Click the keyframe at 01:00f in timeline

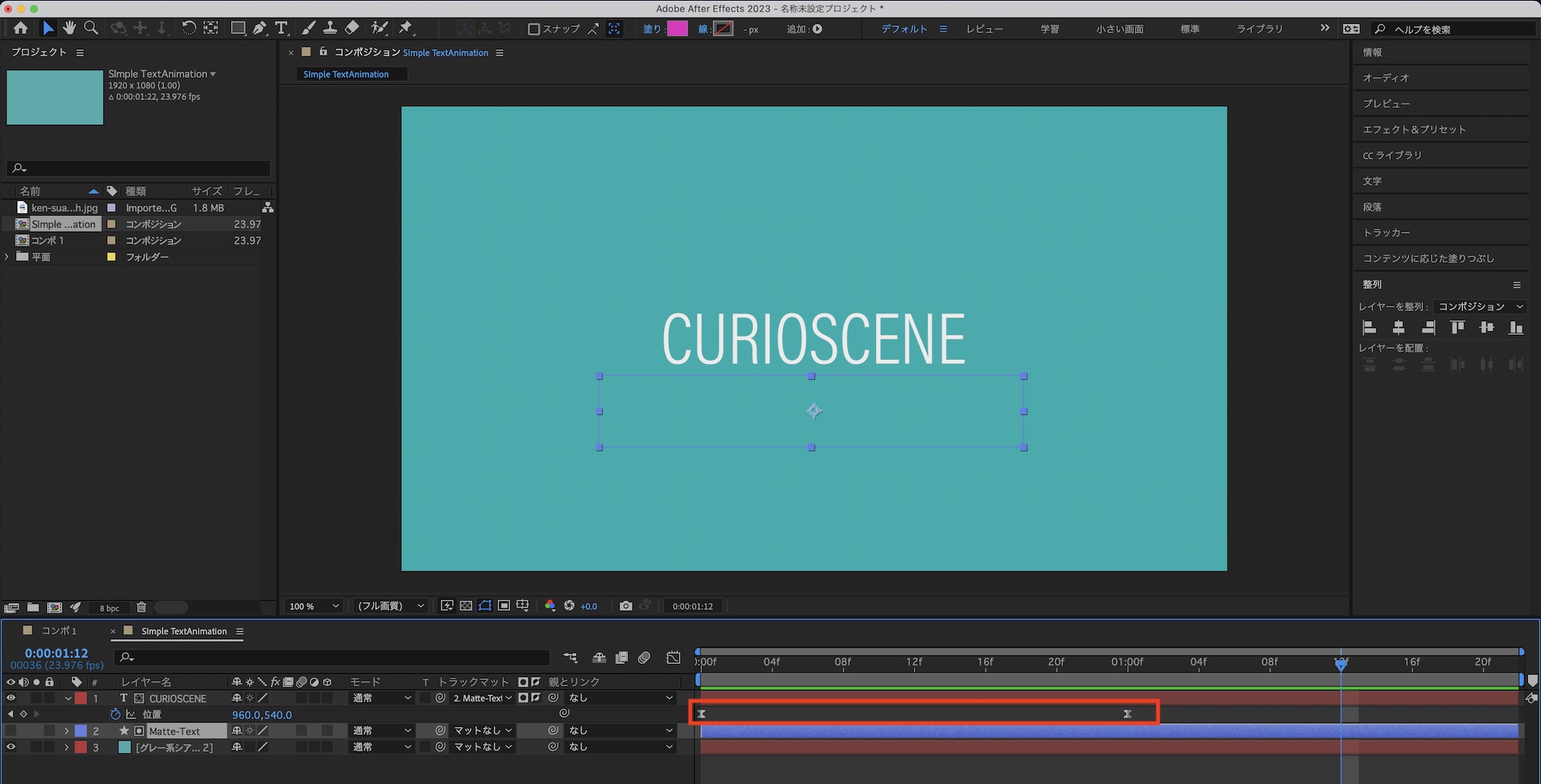click(x=1127, y=714)
